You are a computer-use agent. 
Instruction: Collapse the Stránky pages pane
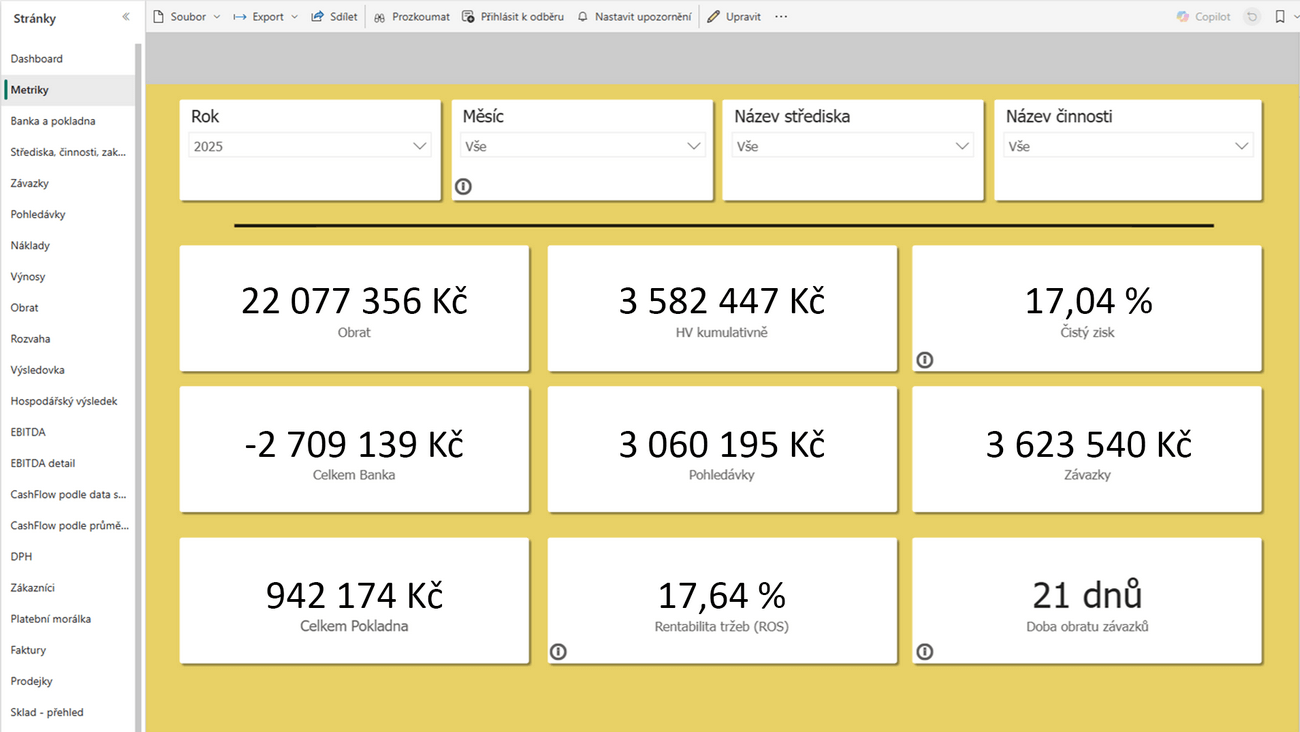point(125,17)
